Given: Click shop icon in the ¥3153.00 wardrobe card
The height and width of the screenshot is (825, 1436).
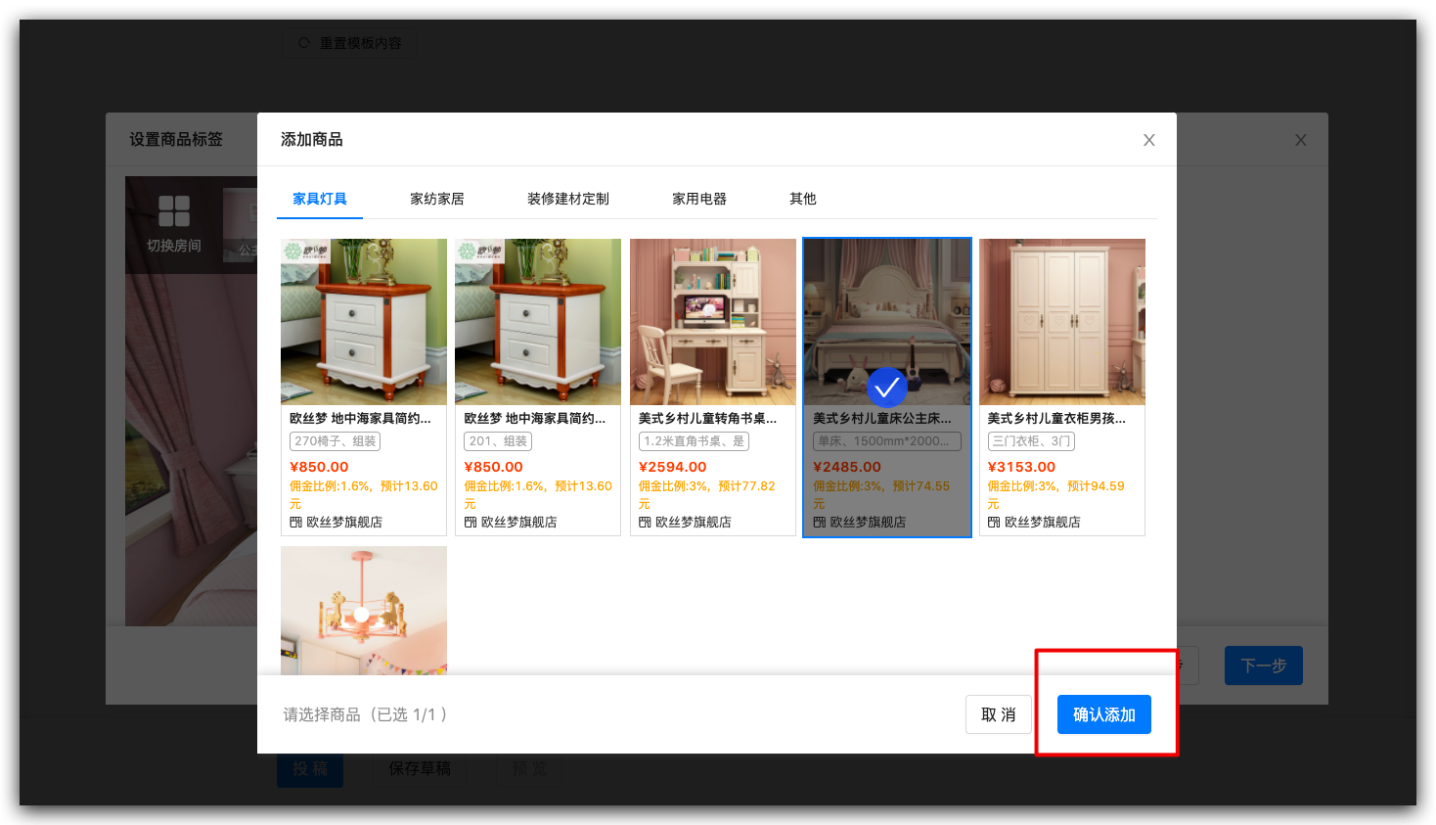Looking at the screenshot, I should point(993,522).
